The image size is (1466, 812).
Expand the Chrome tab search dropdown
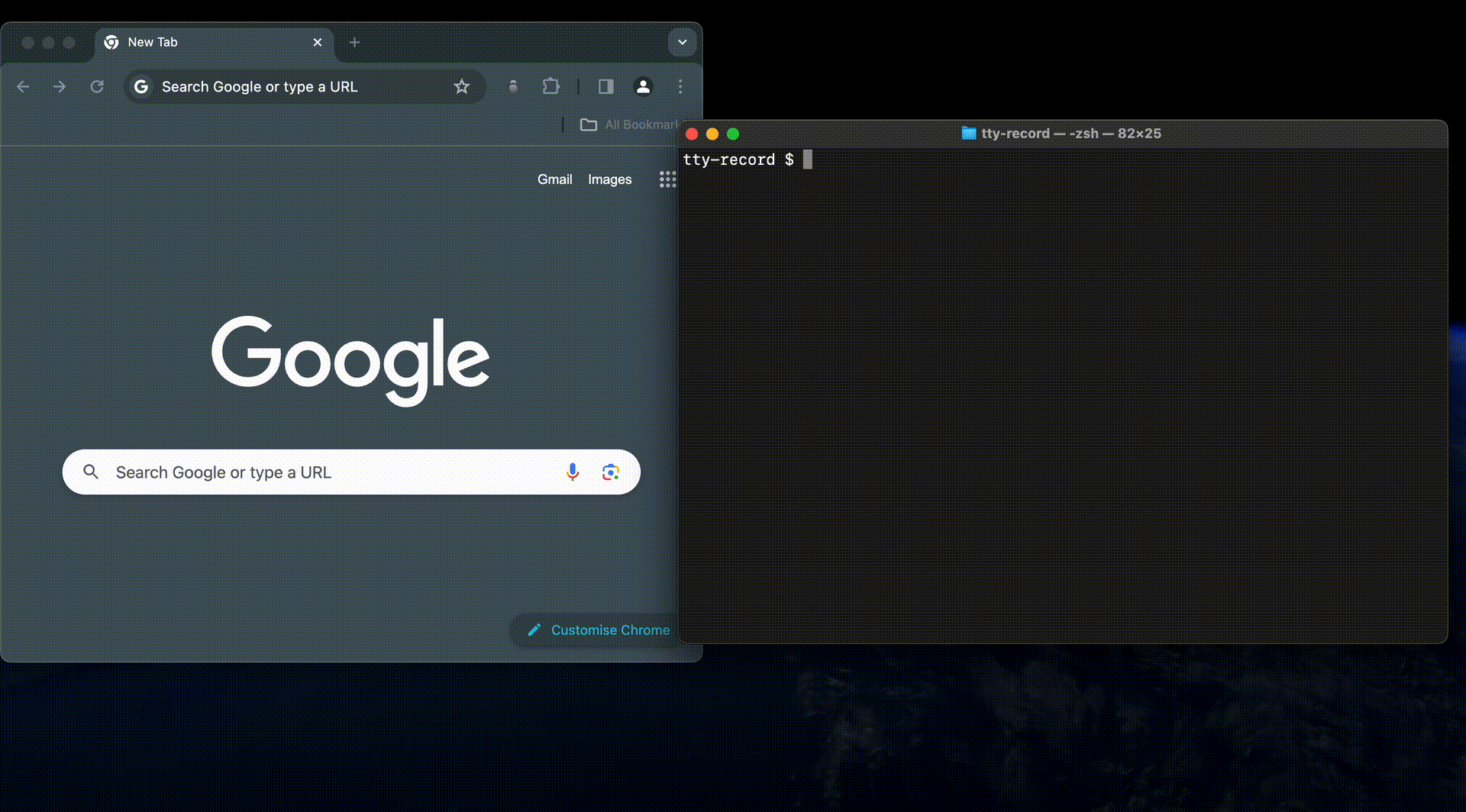683,43
